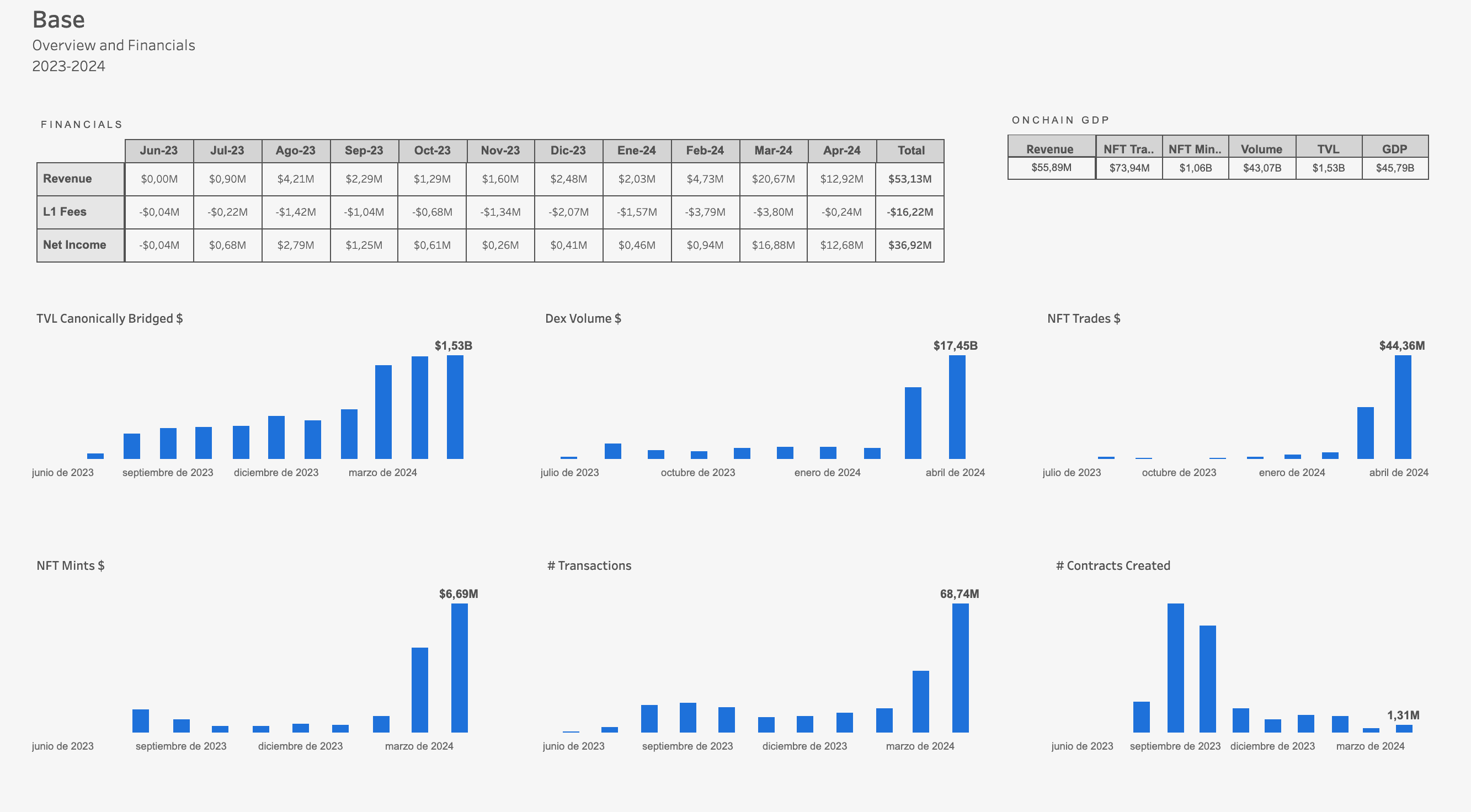Click the # Transactions chart title
Viewport: 1471px width, 812px height.
pos(589,566)
